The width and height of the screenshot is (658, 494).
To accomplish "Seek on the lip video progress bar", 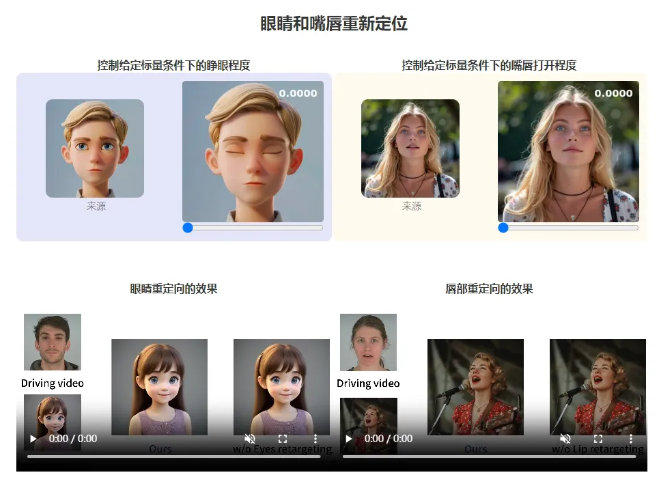I will click(x=489, y=456).
